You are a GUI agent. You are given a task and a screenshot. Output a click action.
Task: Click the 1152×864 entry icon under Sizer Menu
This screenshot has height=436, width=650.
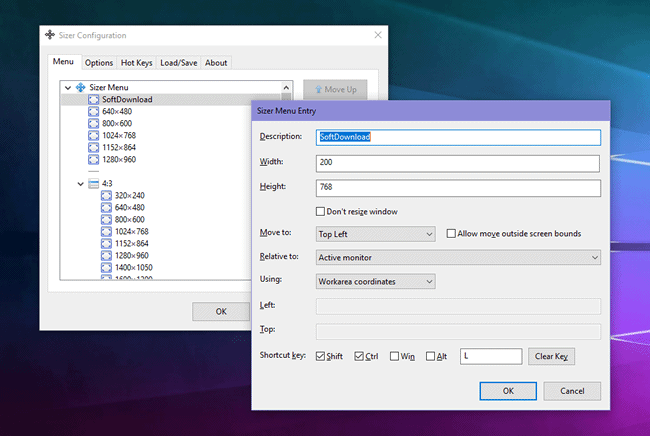93,147
